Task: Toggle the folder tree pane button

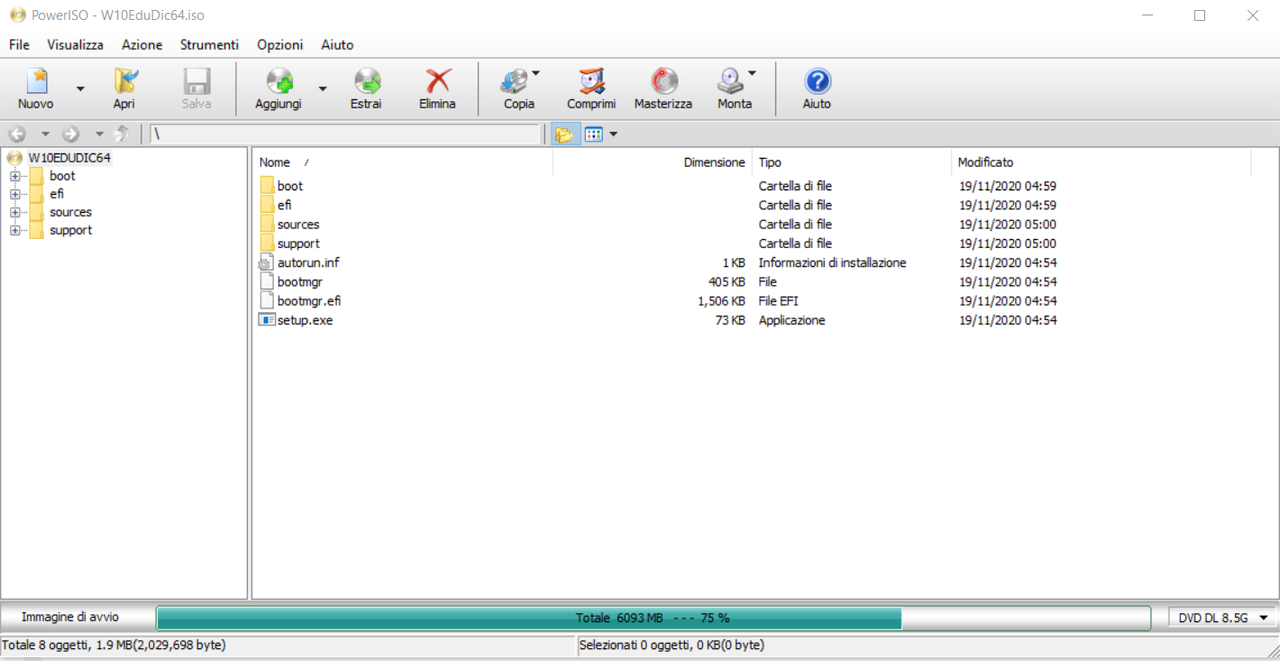Action: (564, 134)
